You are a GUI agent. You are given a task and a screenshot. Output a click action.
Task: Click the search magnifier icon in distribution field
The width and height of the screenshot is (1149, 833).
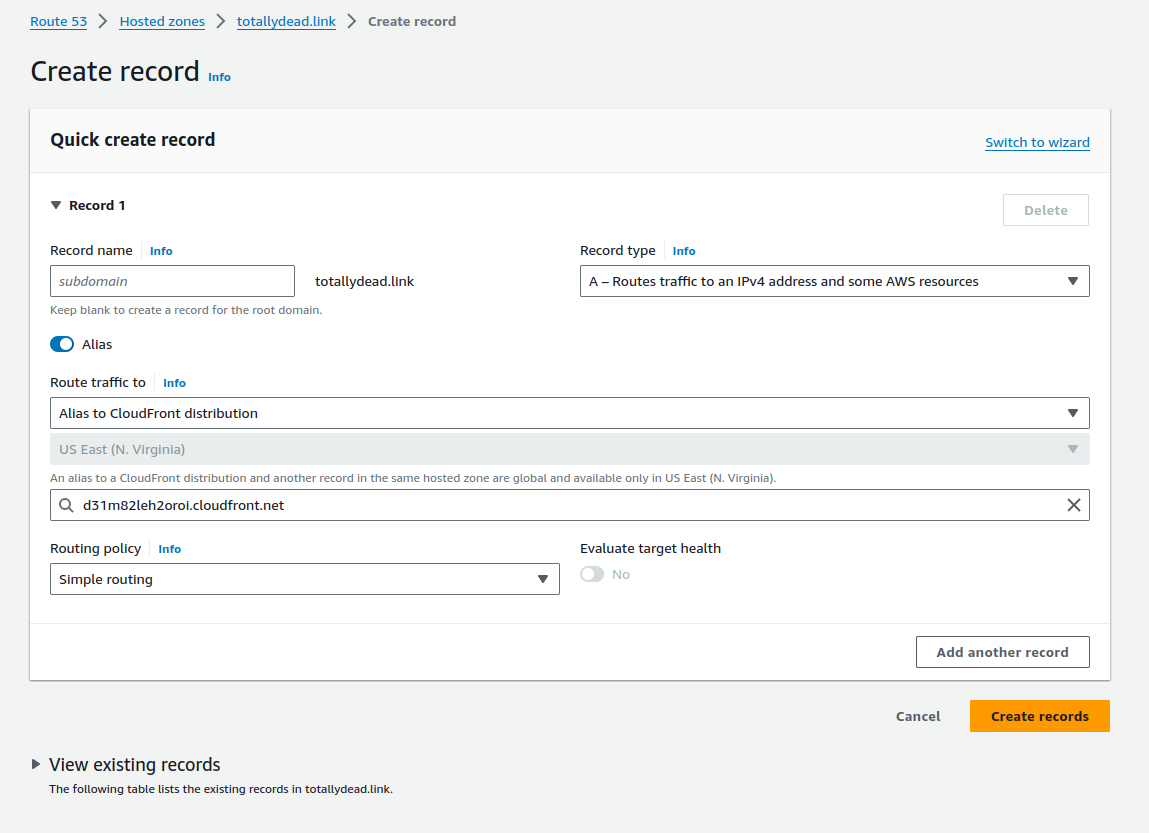[x=66, y=505]
